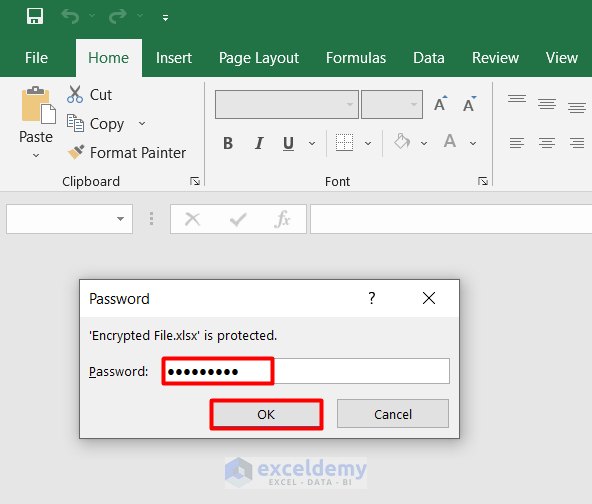Click Bottom Align icon

[x=577, y=108]
